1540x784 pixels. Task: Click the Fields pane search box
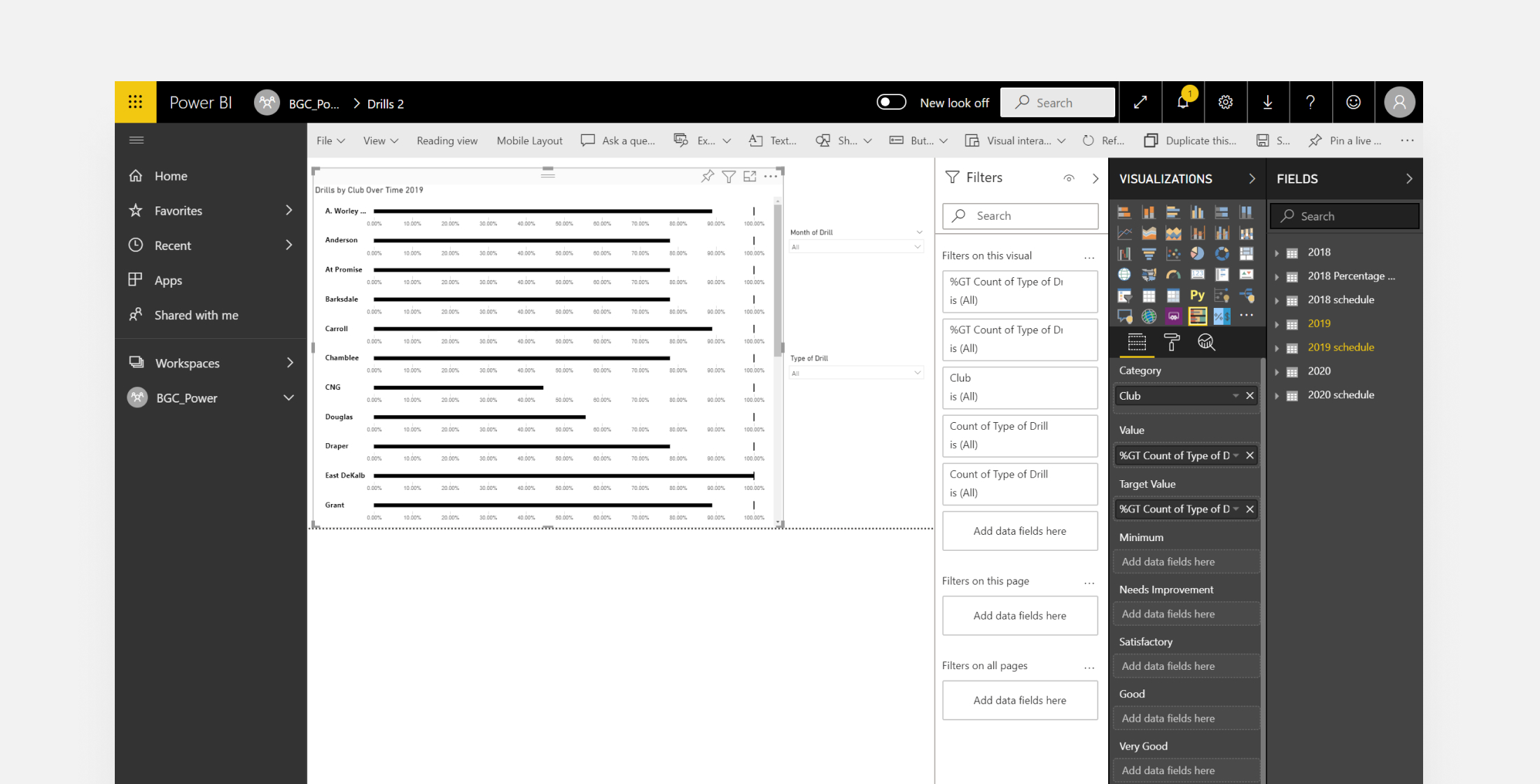coord(1344,216)
